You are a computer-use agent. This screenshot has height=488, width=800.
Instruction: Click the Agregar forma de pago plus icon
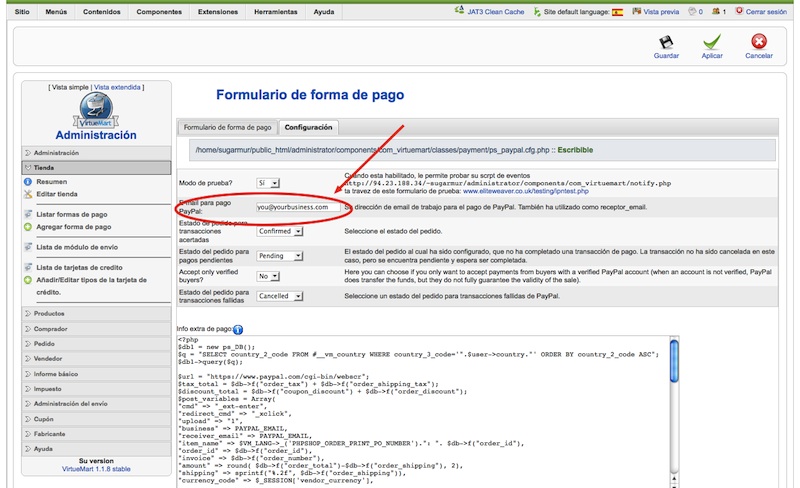(x=28, y=227)
